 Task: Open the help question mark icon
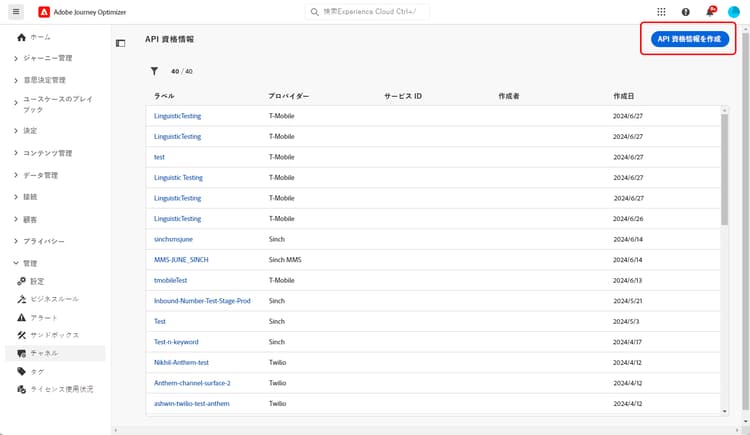(685, 12)
